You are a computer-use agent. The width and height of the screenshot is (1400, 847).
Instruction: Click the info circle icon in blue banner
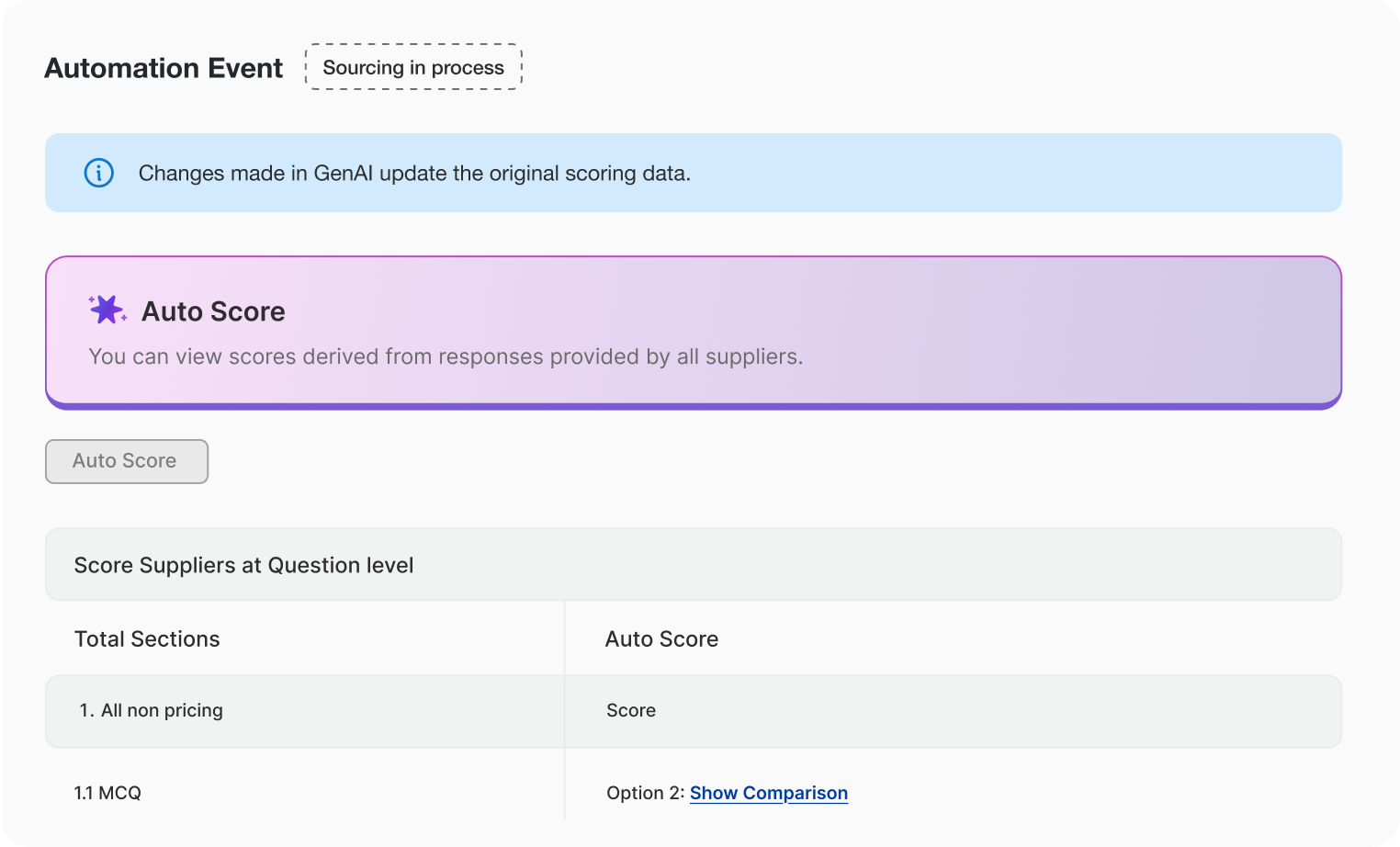(99, 173)
